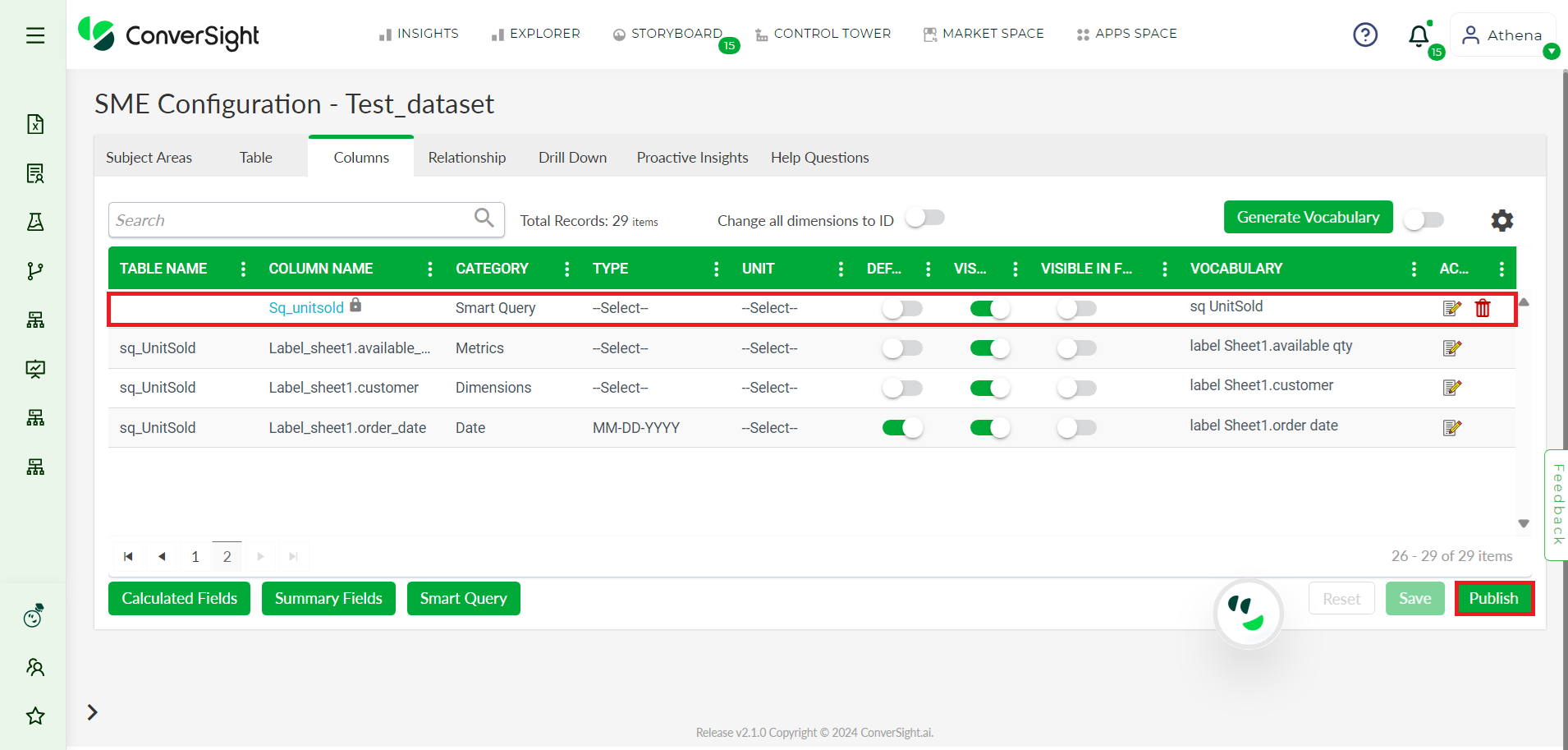Toggle default for Sq_unitsold row
The image size is (1568, 750).
tap(902, 309)
